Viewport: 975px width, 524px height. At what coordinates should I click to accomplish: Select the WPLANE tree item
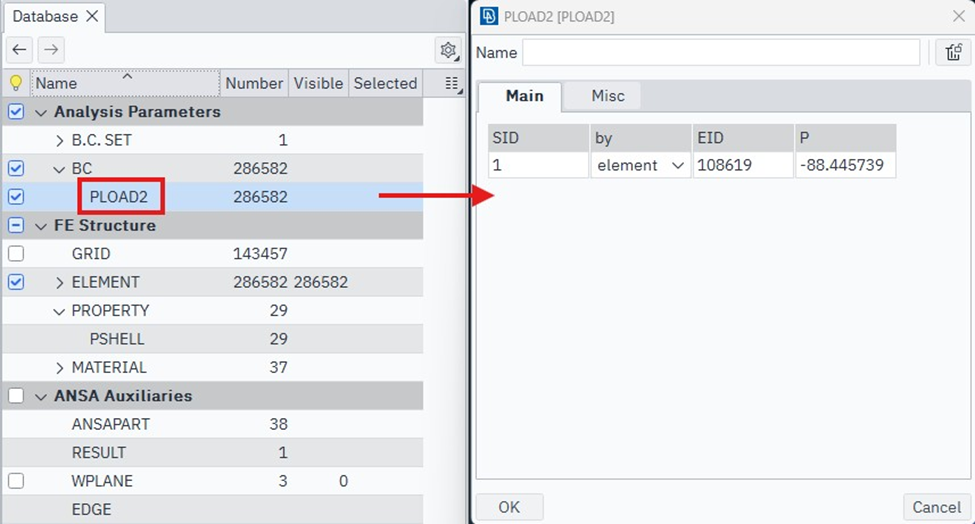click(102, 481)
